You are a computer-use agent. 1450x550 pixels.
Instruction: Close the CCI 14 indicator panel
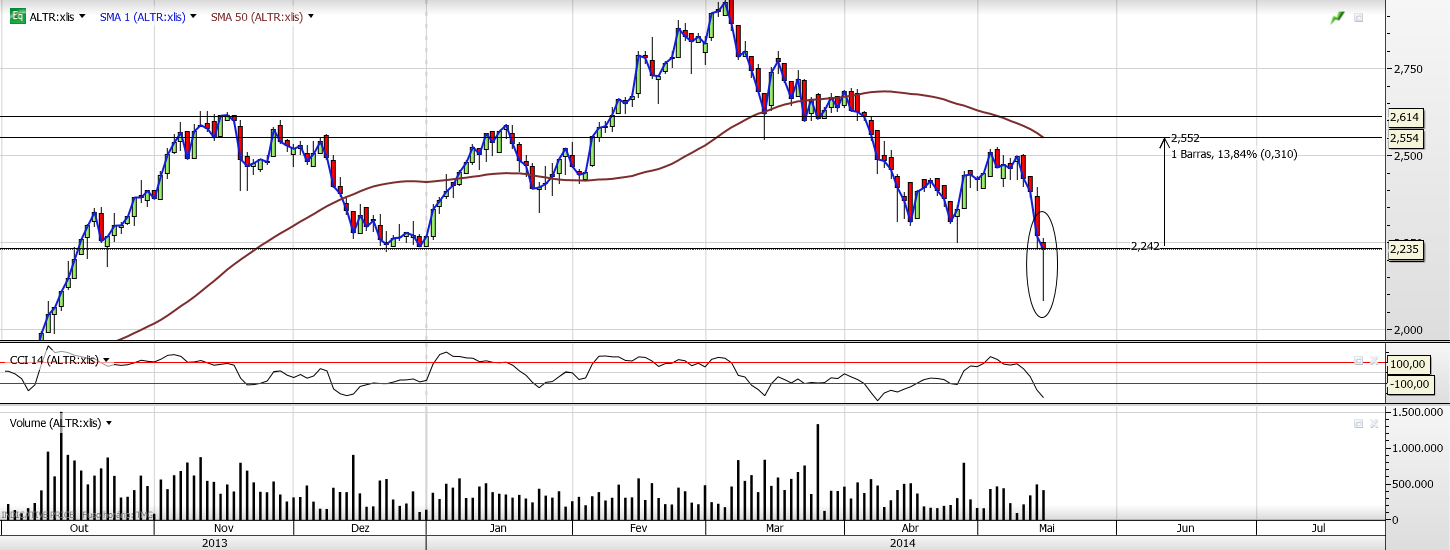click(1374, 360)
